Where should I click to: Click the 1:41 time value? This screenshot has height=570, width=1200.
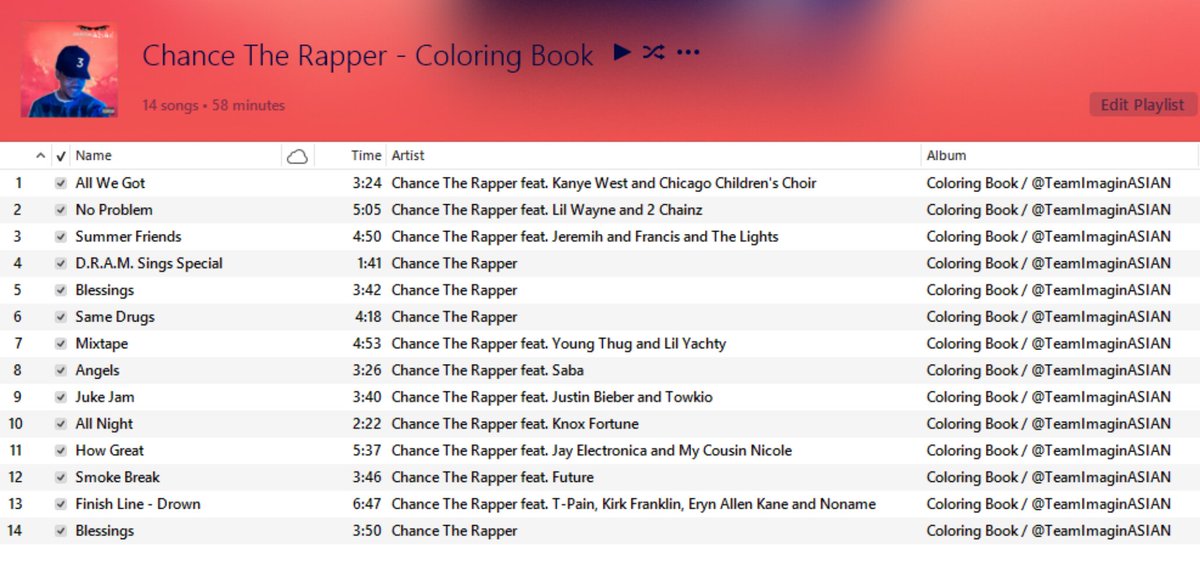coord(369,264)
